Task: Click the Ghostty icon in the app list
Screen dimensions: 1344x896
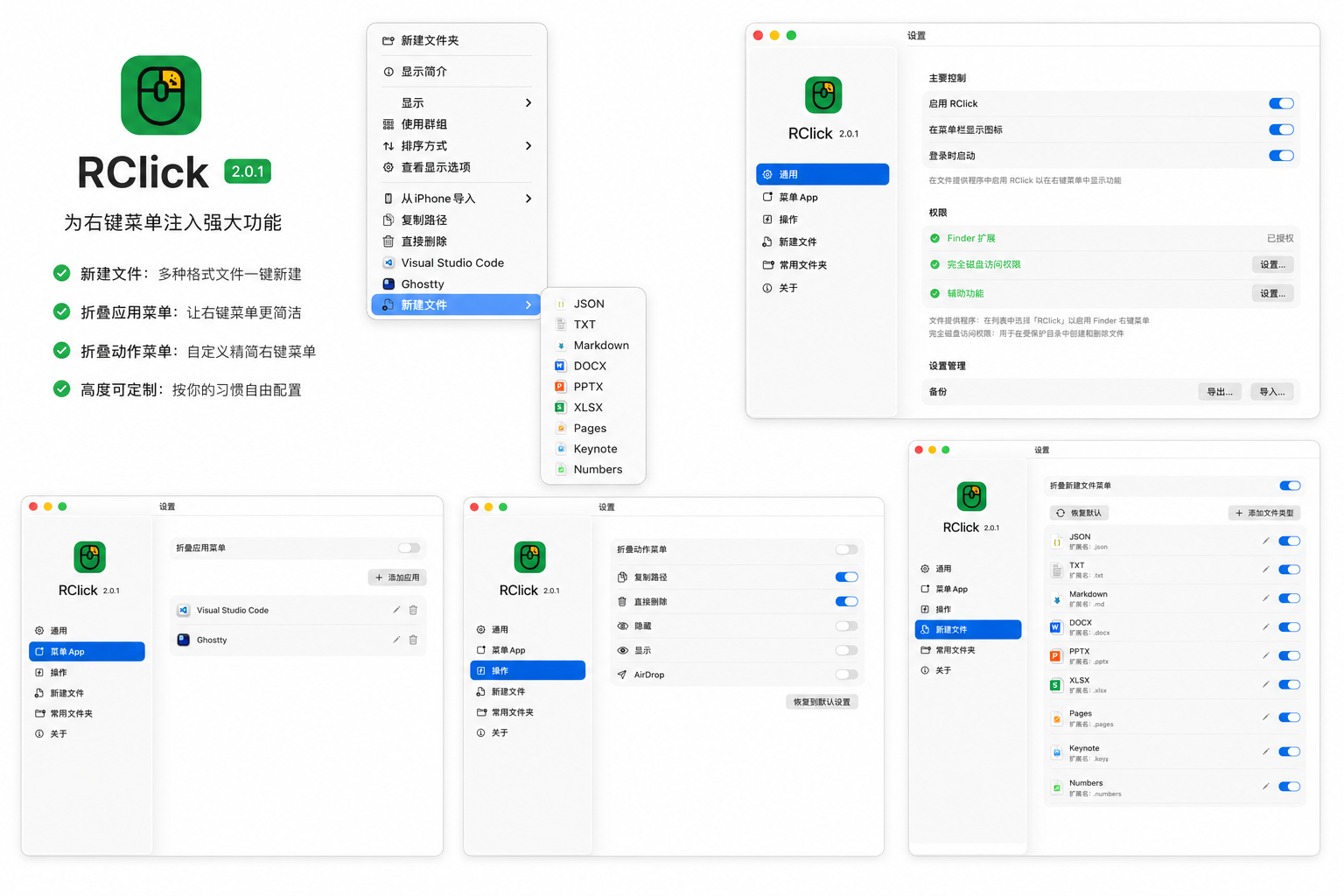Action: (184, 640)
